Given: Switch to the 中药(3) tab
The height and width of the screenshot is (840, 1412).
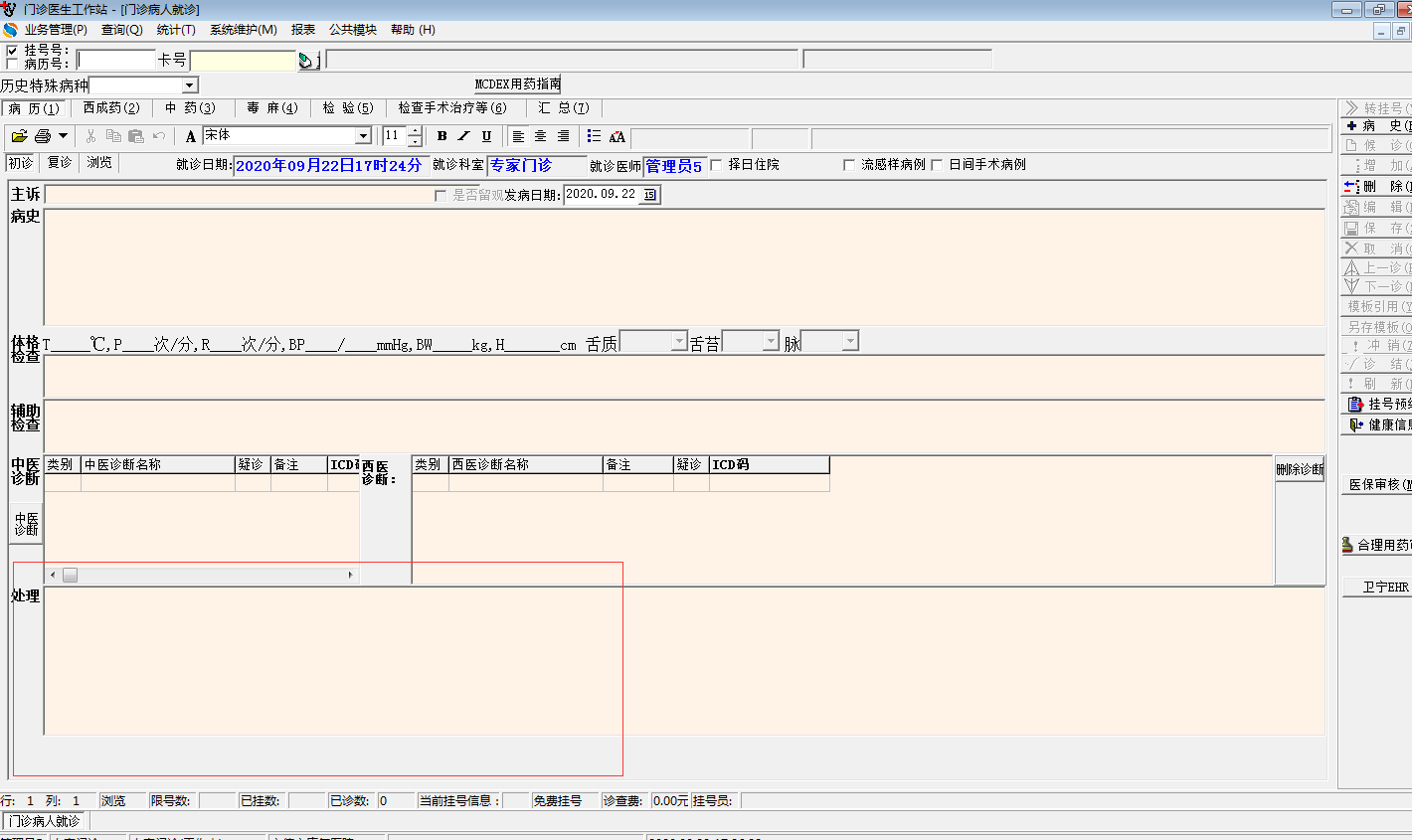Looking at the screenshot, I should click(190, 108).
